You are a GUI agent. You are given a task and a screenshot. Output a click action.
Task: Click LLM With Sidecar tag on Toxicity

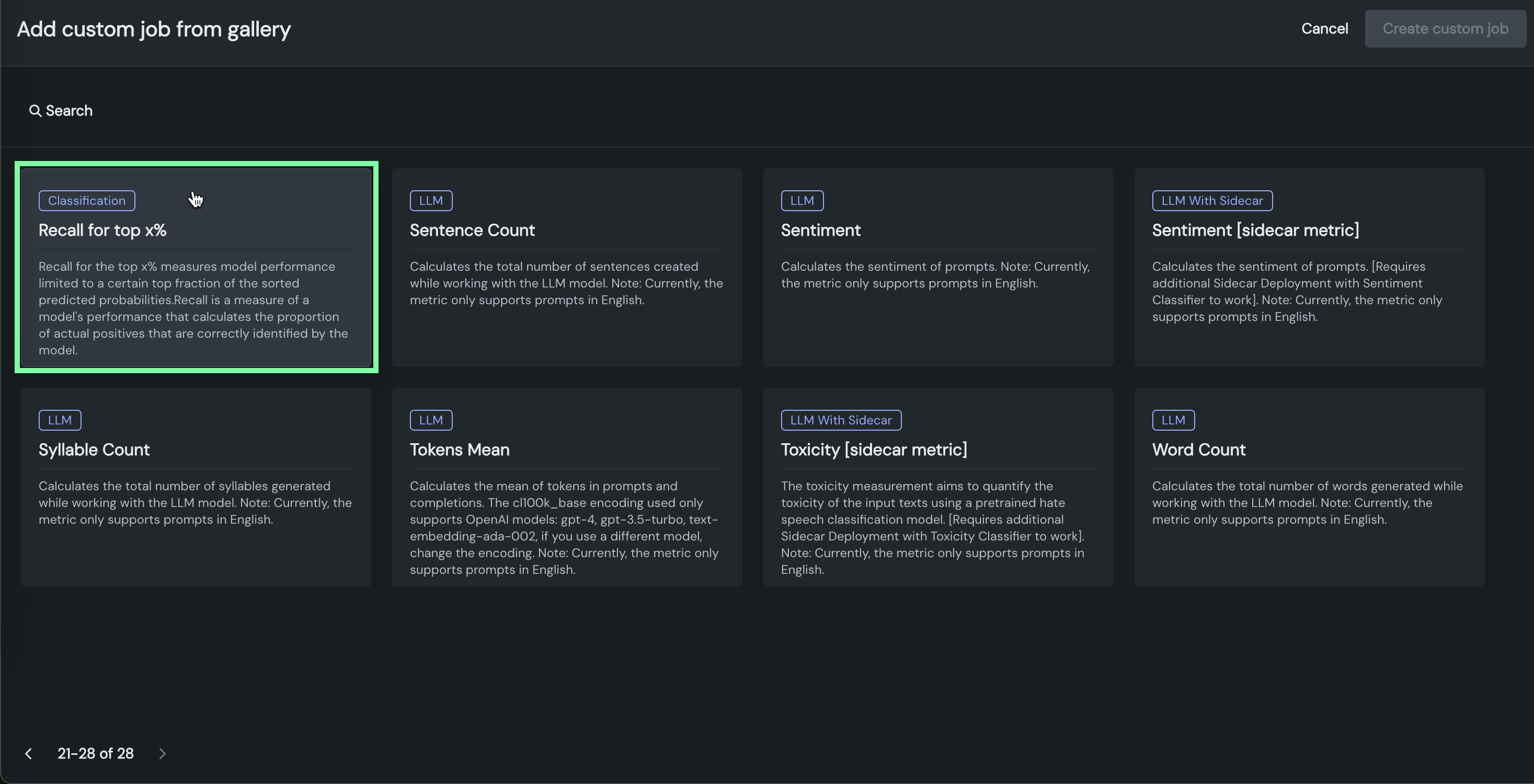pyautogui.click(x=840, y=420)
